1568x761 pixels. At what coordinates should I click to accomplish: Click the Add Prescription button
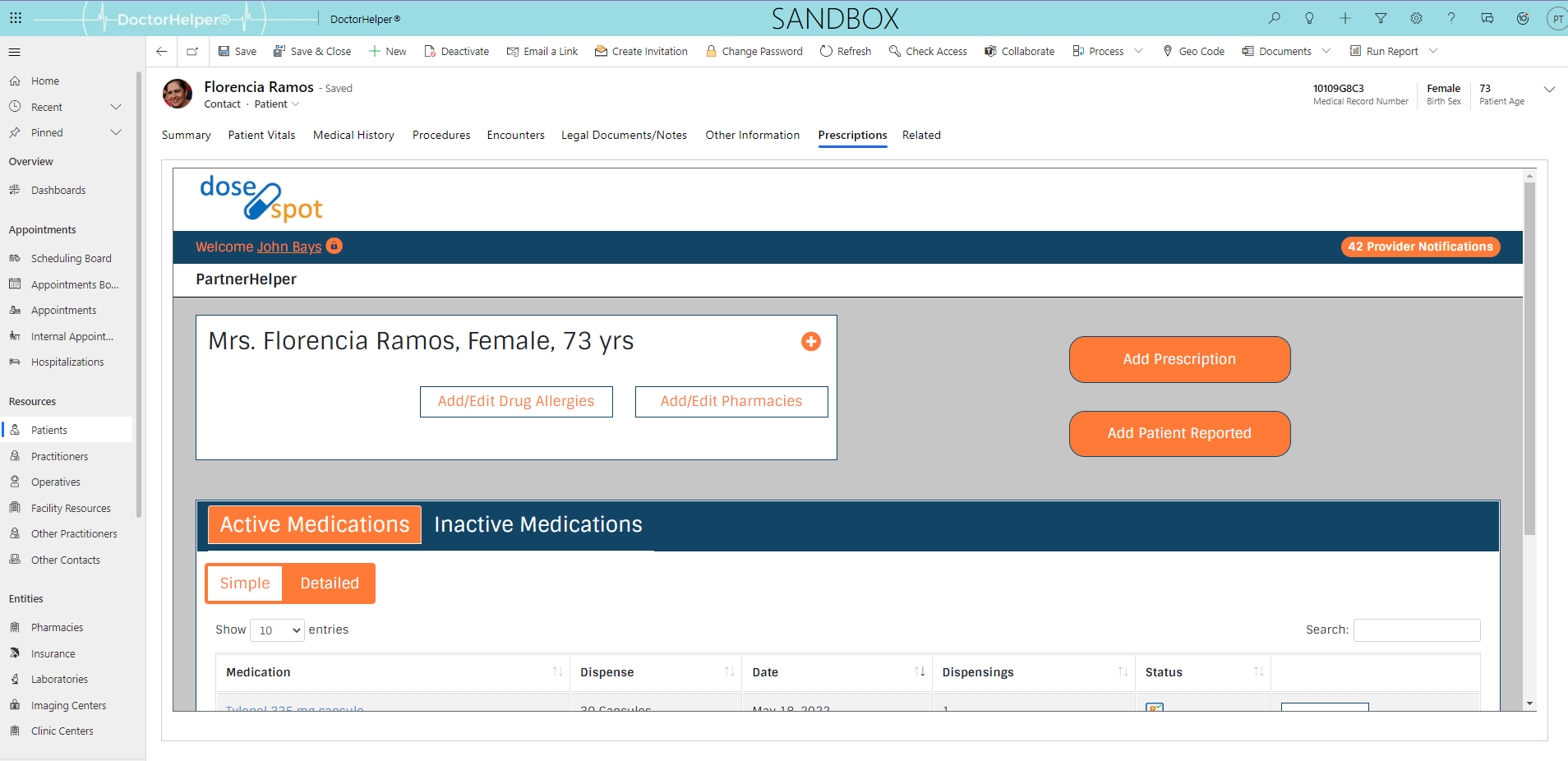tap(1179, 359)
